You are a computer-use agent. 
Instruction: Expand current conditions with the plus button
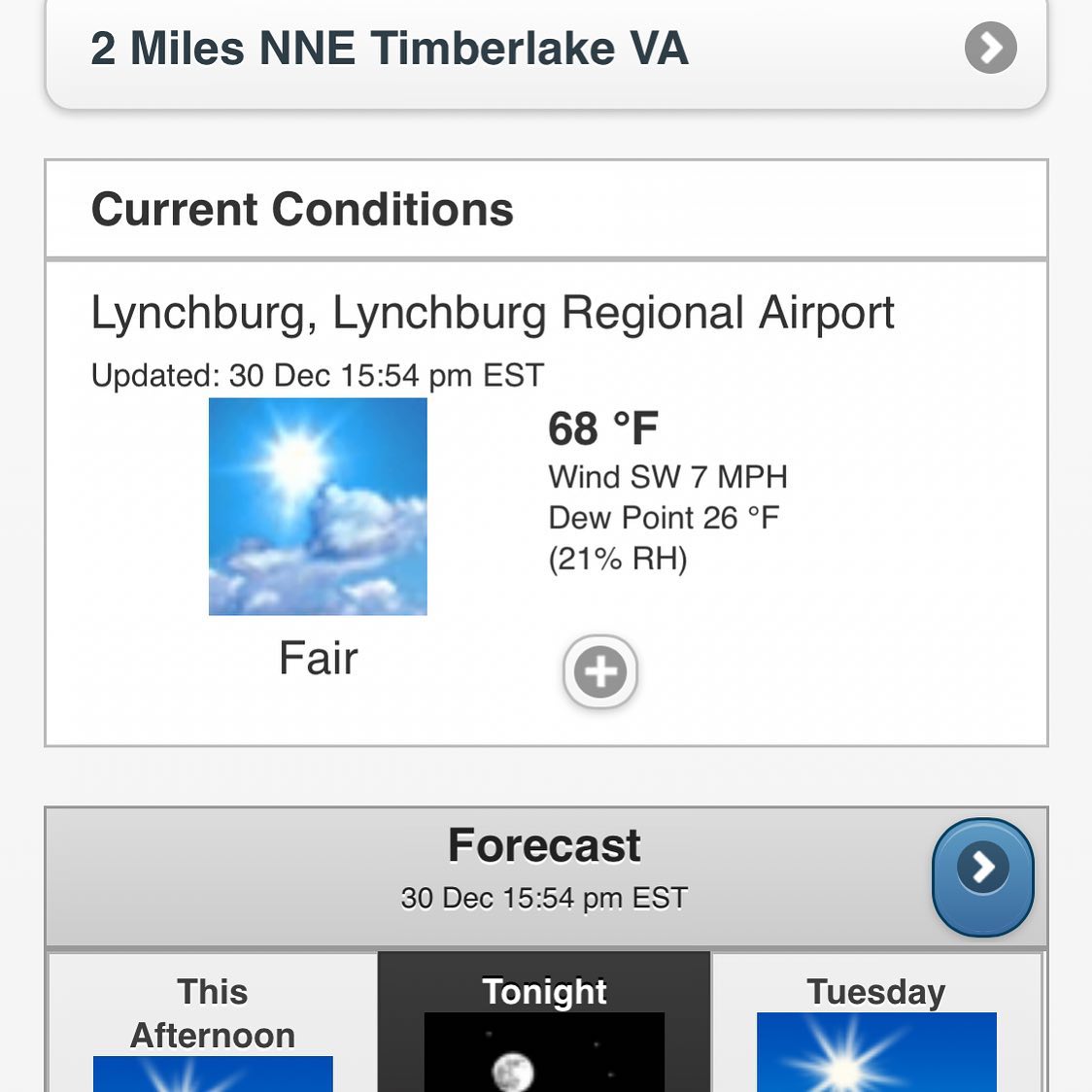[x=600, y=671]
